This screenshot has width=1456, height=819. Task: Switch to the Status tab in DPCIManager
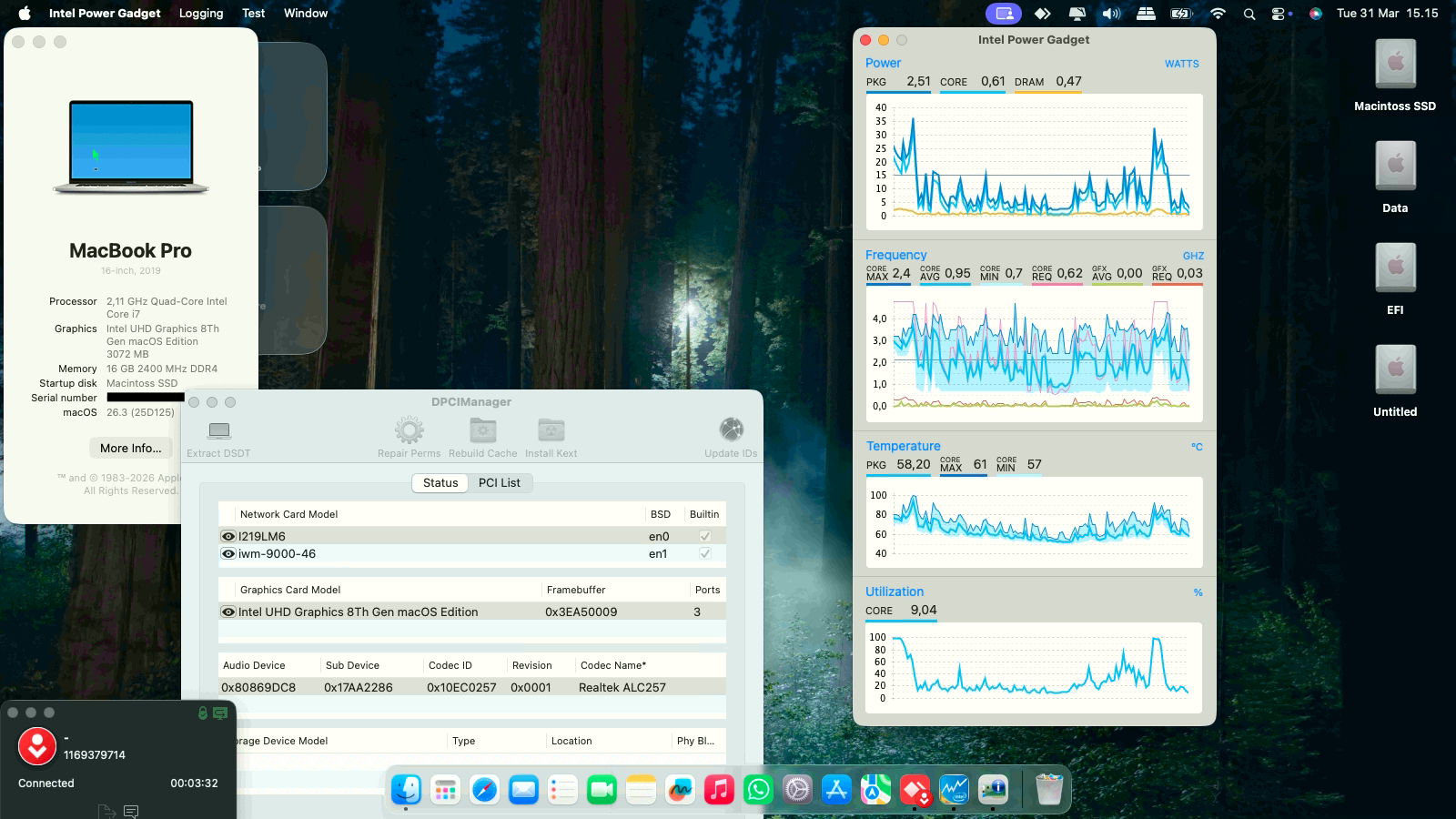click(440, 483)
